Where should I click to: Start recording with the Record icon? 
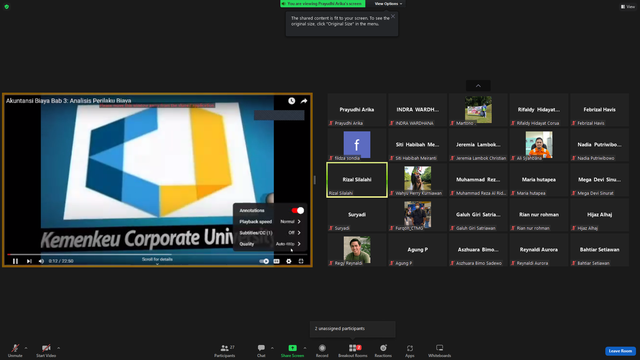tap(322, 348)
